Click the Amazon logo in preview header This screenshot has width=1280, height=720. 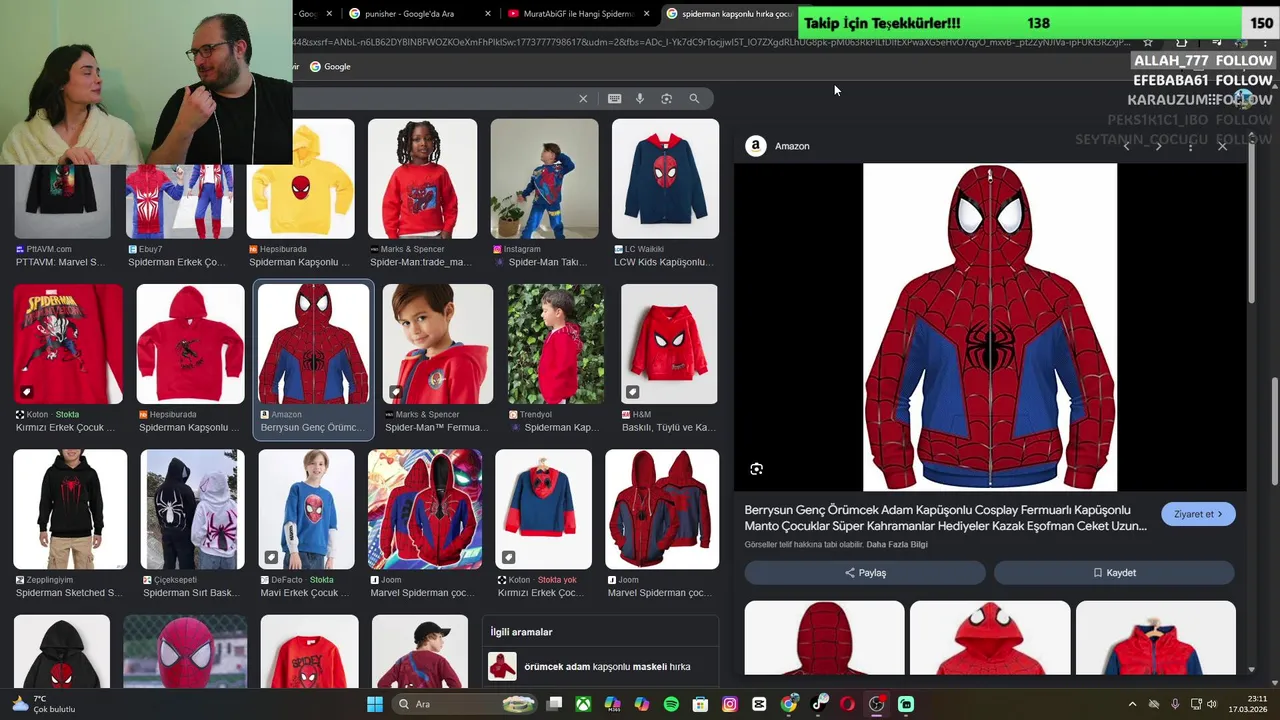(x=756, y=146)
